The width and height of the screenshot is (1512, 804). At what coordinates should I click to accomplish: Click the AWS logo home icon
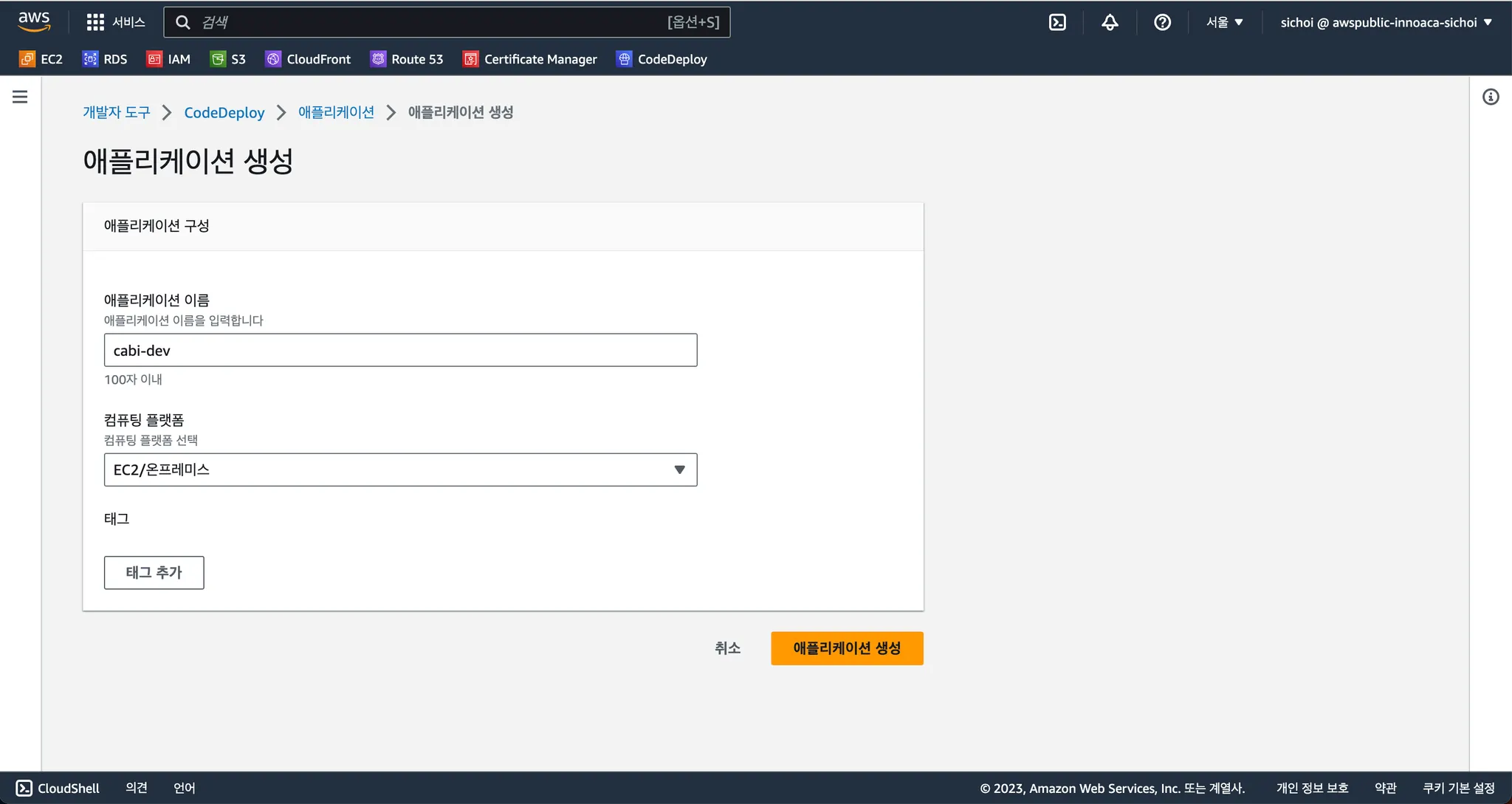click(x=34, y=21)
